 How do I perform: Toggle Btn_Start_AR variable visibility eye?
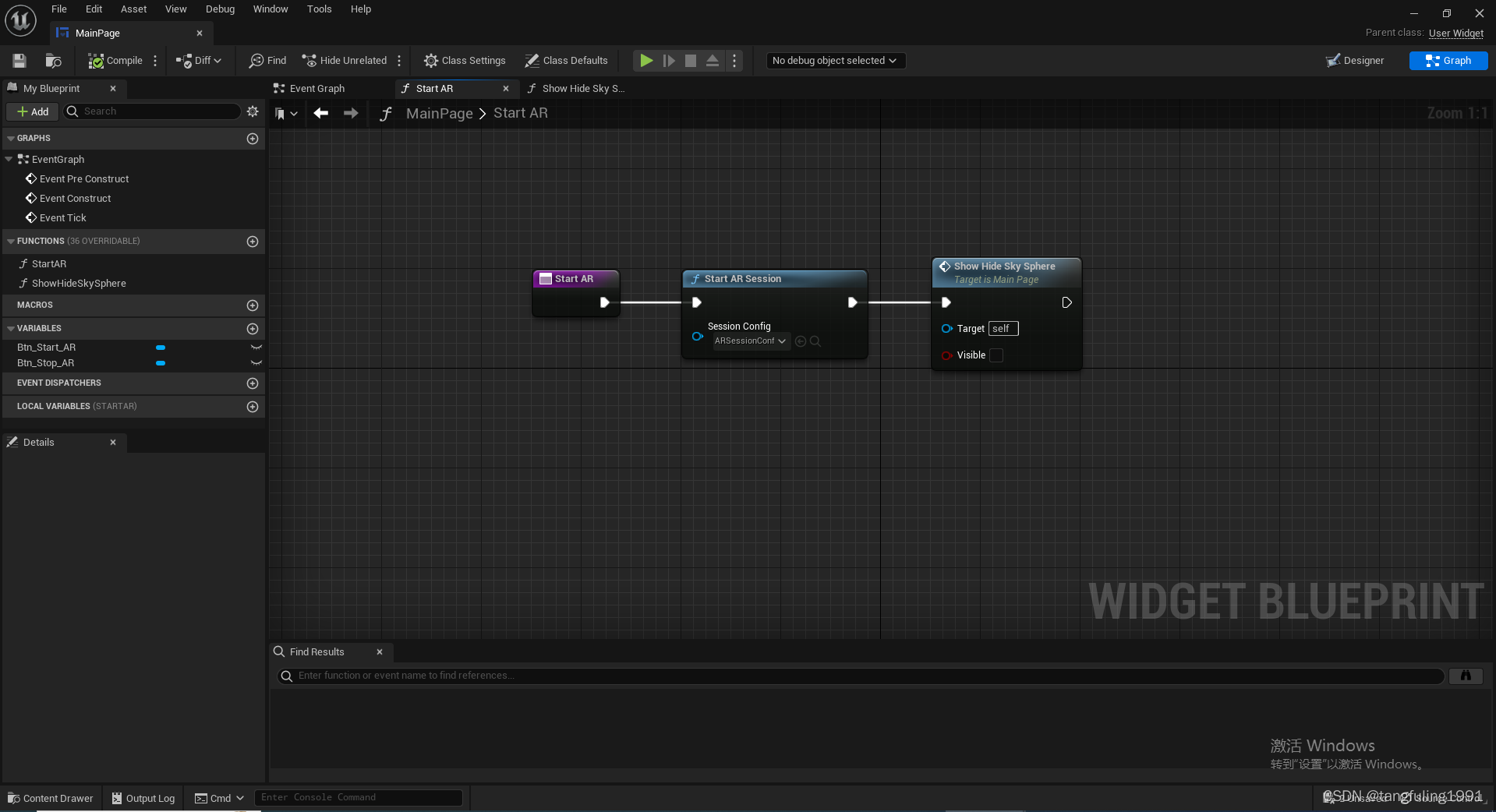pyautogui.click(x=256, y=348)
